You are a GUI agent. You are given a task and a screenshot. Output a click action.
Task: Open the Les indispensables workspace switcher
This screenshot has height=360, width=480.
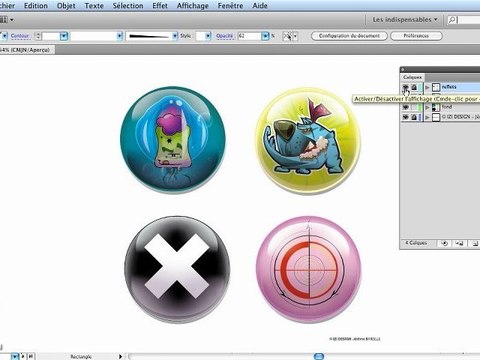pos(405,20)
